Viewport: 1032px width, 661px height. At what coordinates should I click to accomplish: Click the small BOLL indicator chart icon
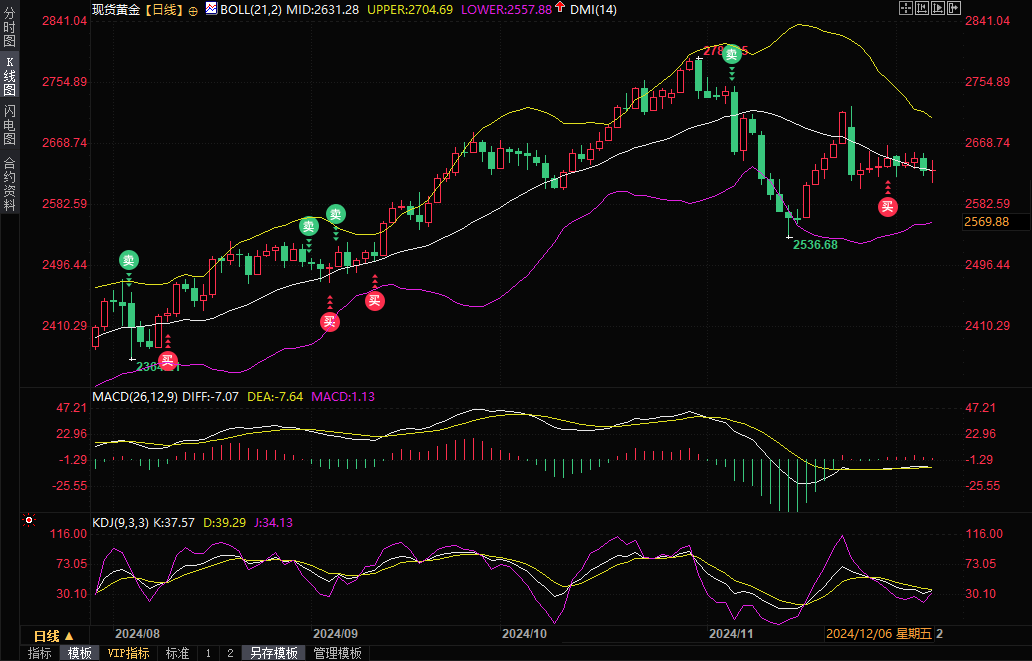coord(211,9)
